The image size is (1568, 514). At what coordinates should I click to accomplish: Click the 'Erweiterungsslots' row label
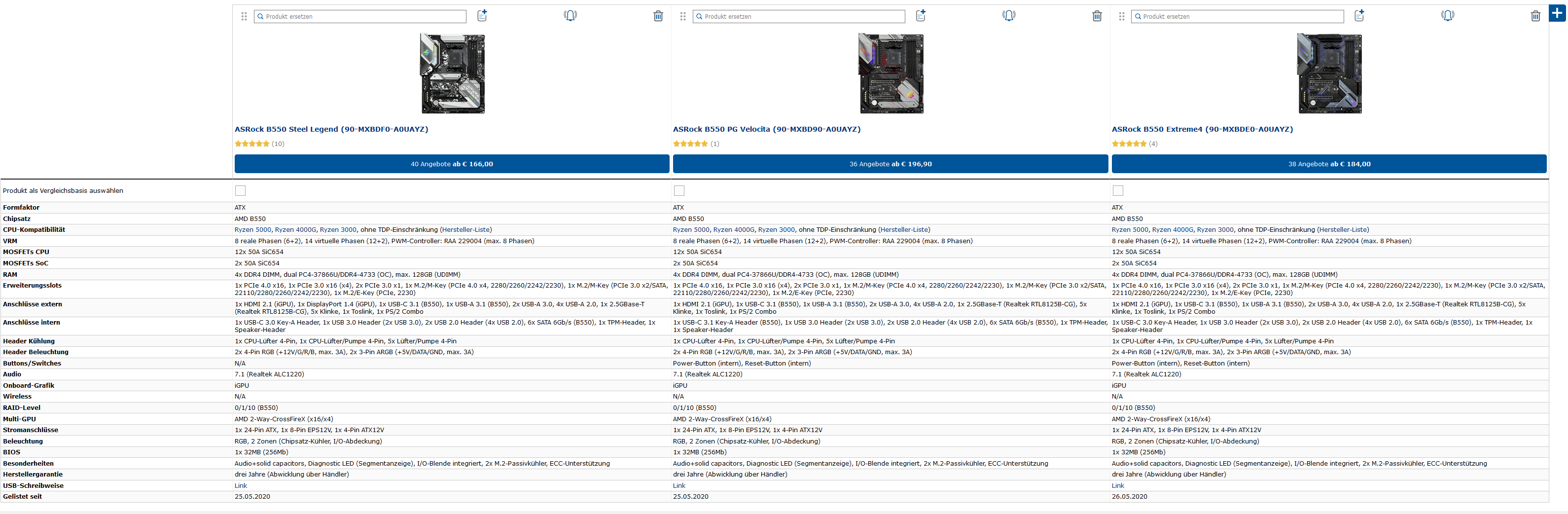[x=32, y=285]
